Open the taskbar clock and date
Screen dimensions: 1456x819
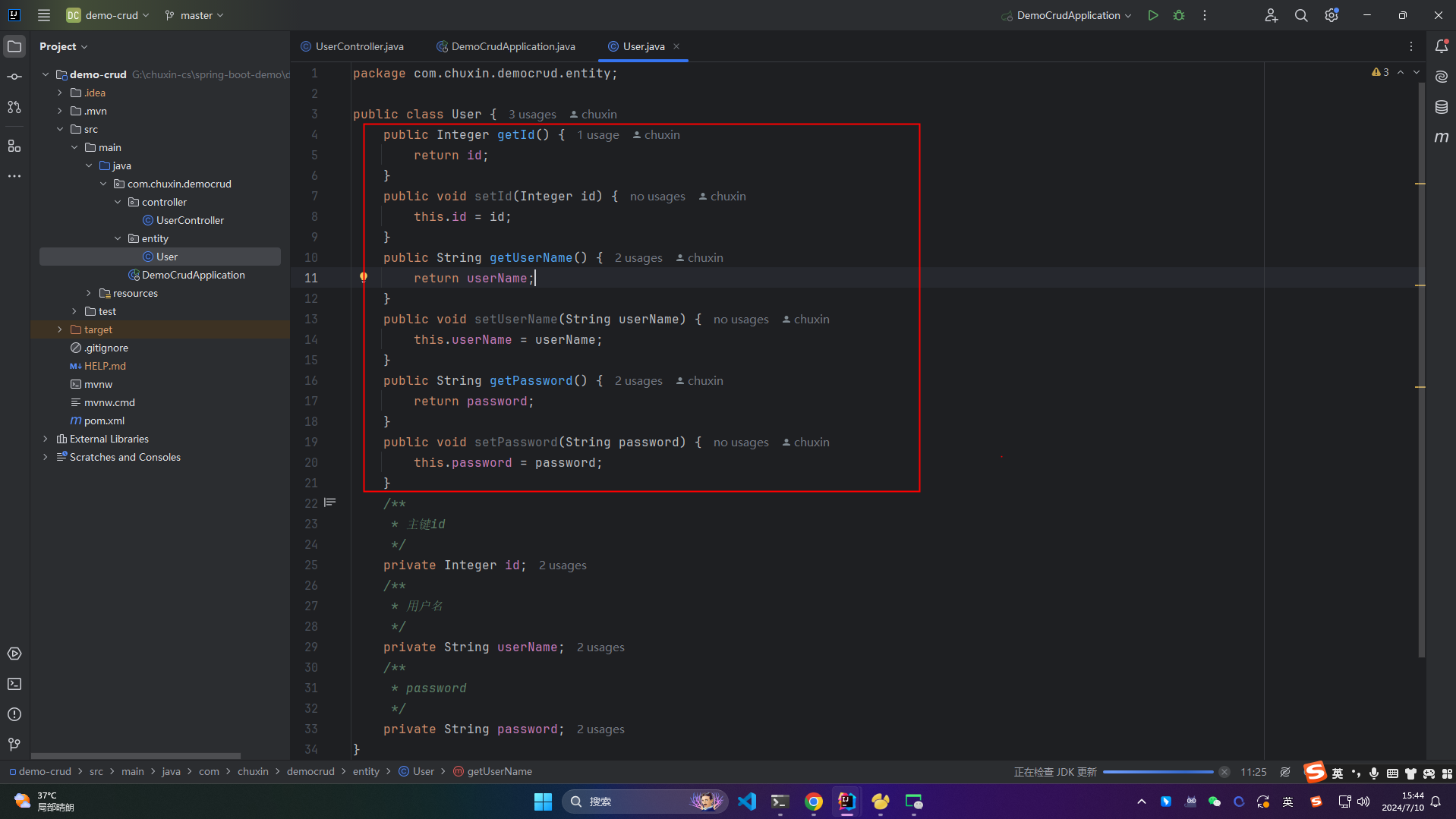tap(1402, 802)
